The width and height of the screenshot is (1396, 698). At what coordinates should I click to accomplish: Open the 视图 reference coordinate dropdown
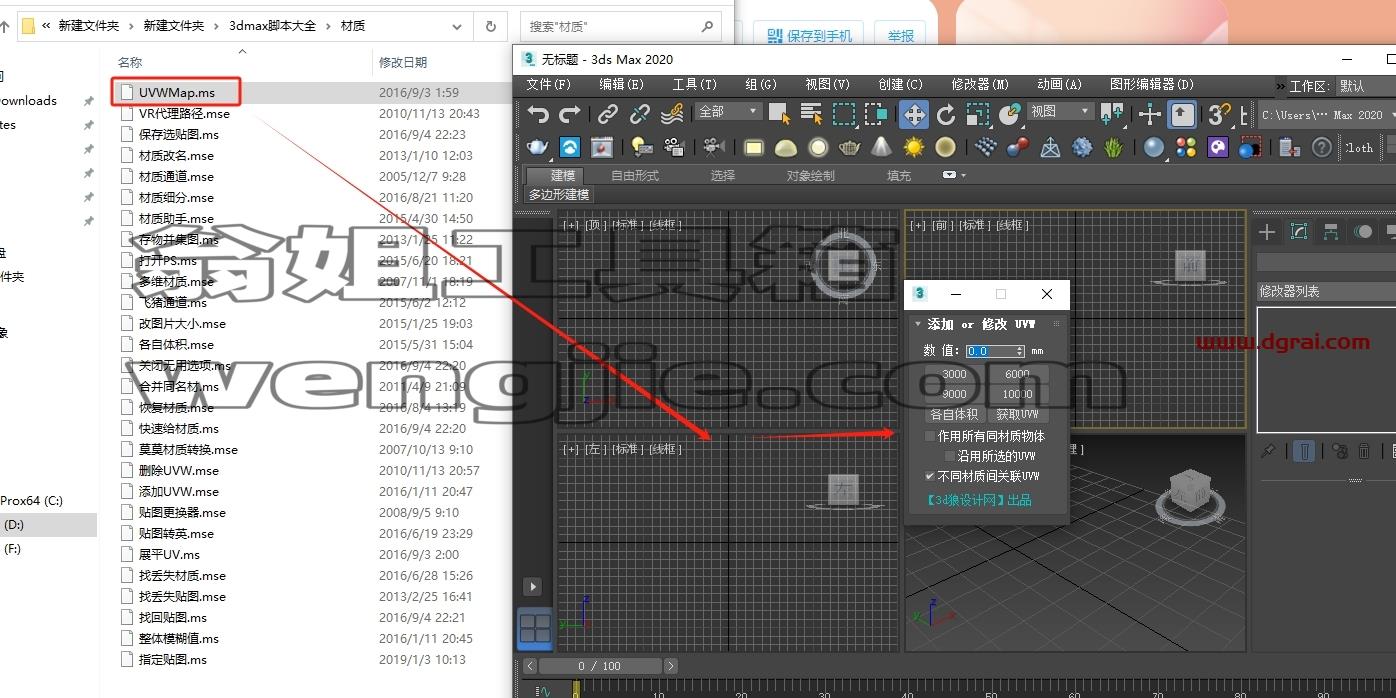(1061, 112)
